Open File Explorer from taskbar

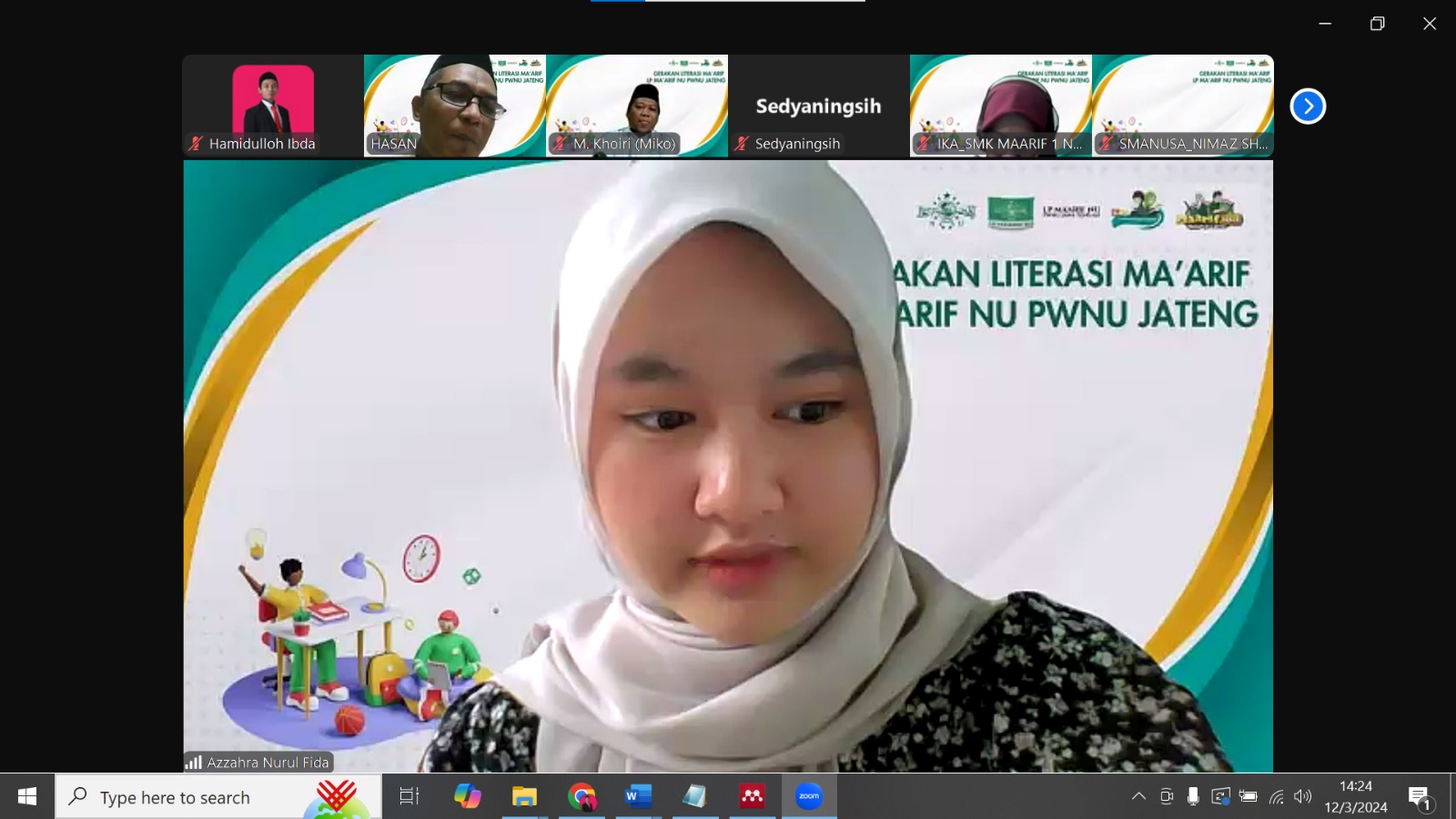coord(524,796)
